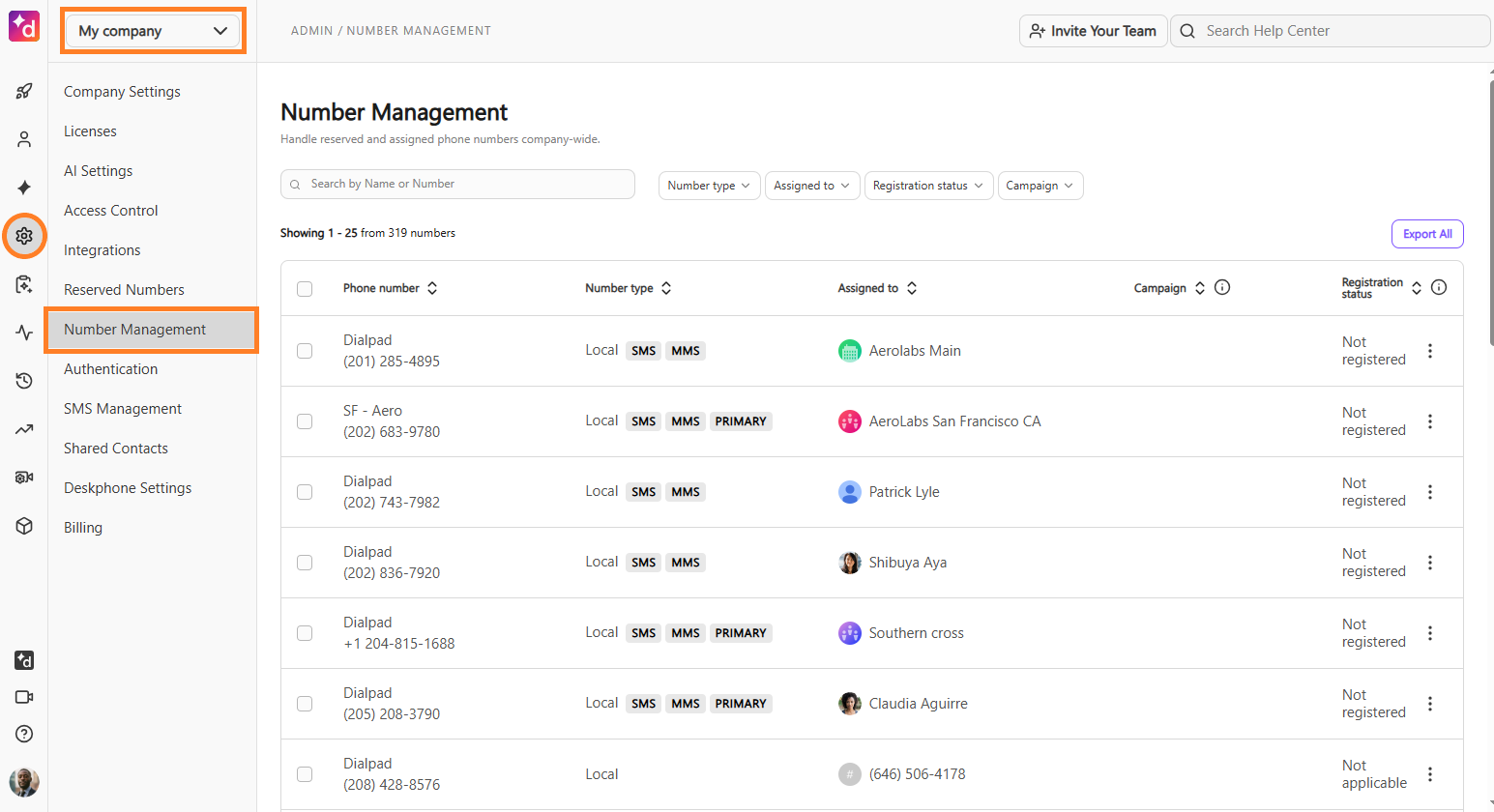The image size is (1494, 812).
Task: Check the box for (208) 428-8576
Action: [x=305, y=774]
